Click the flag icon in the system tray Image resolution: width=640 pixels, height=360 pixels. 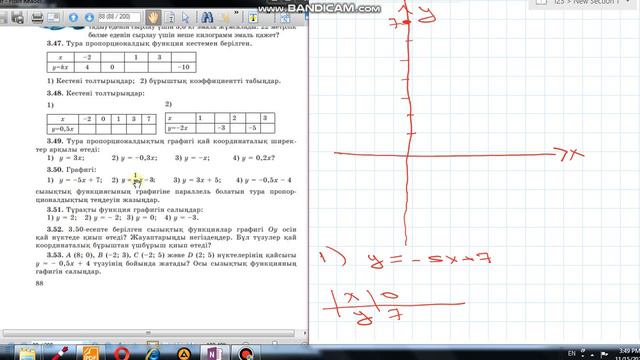point(604,354)
